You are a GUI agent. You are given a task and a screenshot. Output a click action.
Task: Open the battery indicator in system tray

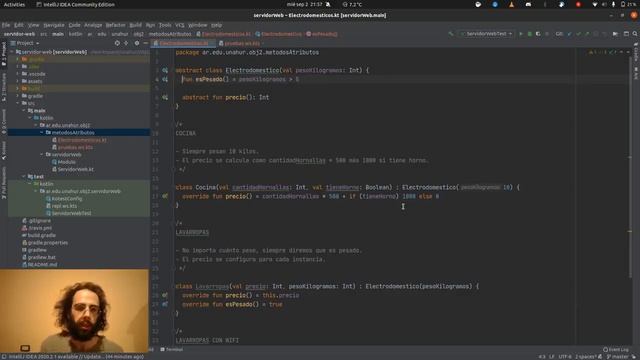coord(629,4)
